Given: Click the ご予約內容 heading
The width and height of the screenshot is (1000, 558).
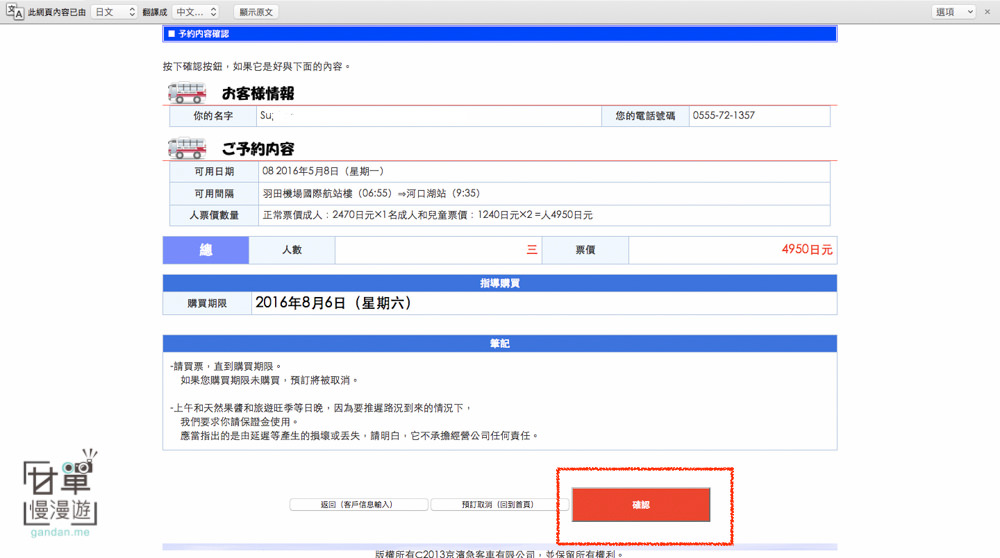Looking at the screenshot, I should click(258, 149).
